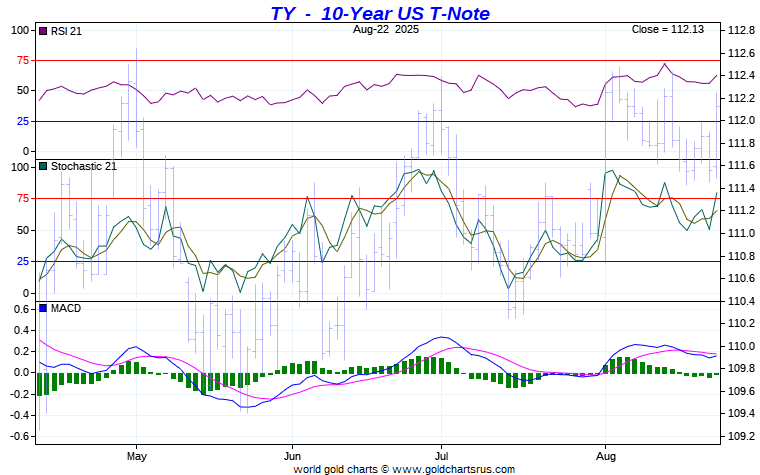Image resolution: width=760 pixels, height=475 pixels.
Task: Click the RSI 21 label text
Action: (x=66, y=32)
